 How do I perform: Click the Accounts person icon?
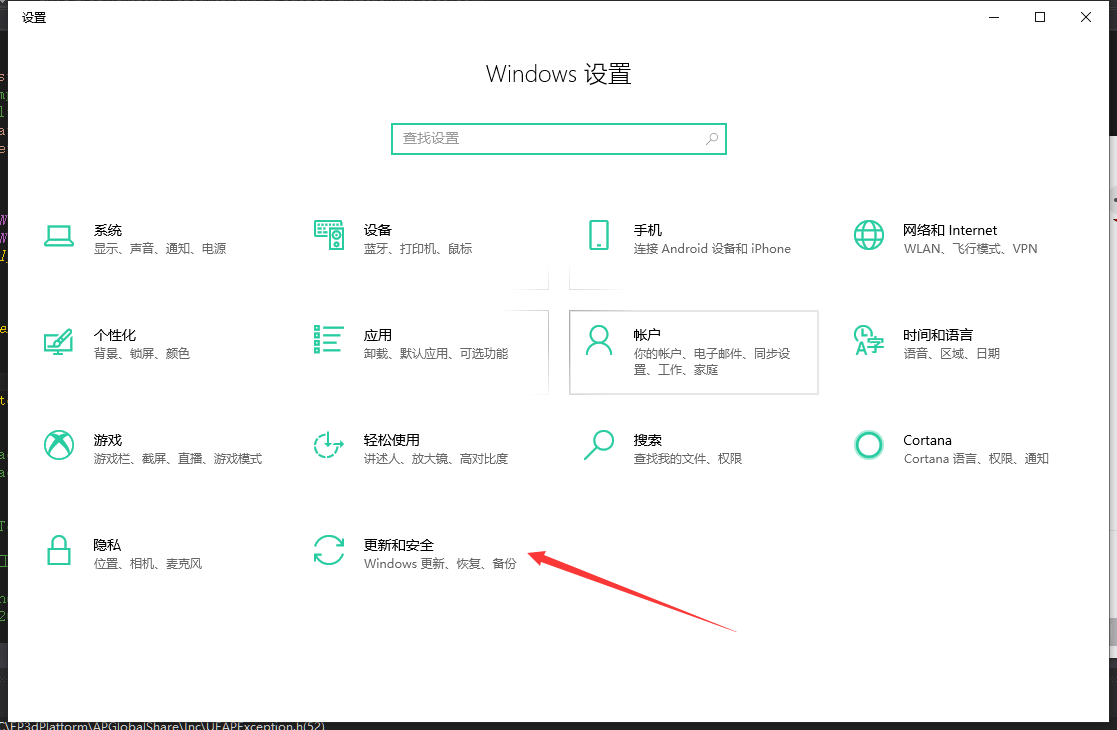point(598,340)
